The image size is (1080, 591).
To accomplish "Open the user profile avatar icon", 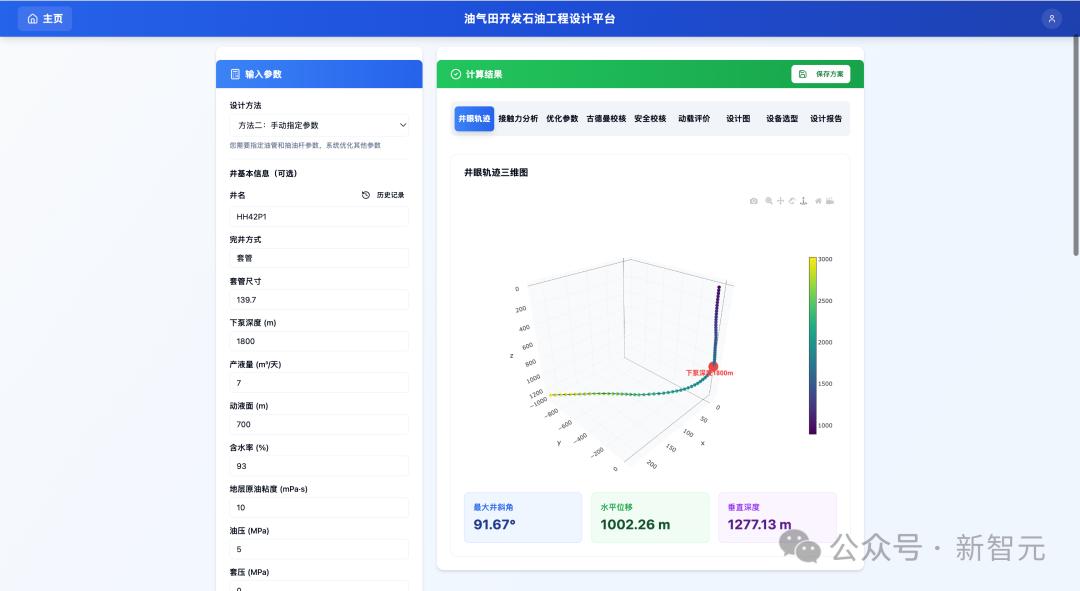I will [1052, 19].
